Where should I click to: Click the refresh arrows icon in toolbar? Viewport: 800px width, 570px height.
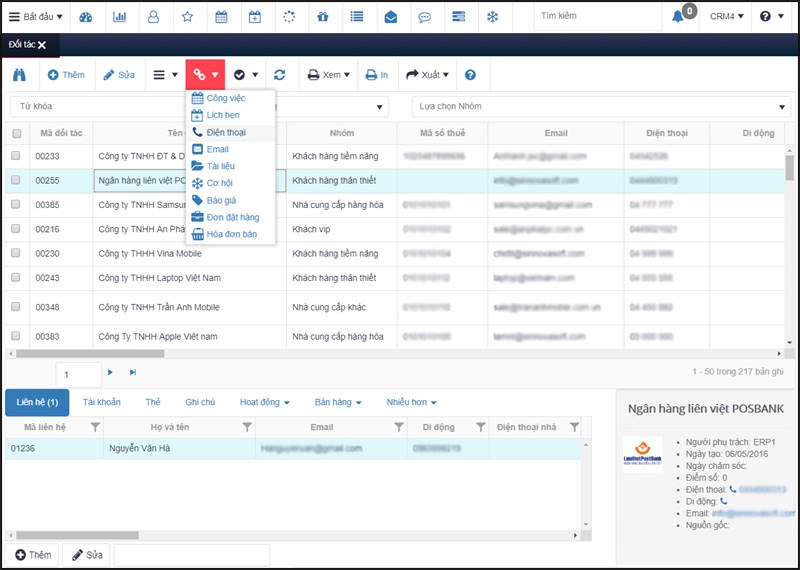point(280,75)
